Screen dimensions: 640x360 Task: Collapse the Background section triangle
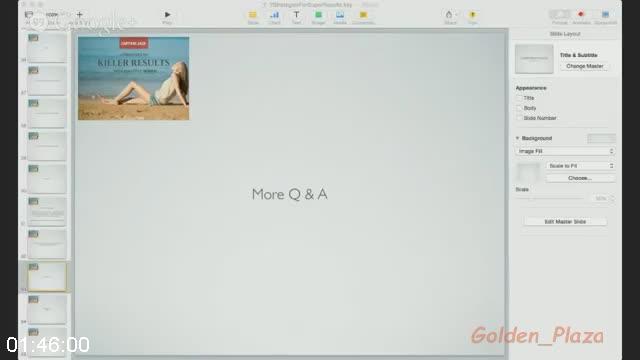click(x=518, y=138)
